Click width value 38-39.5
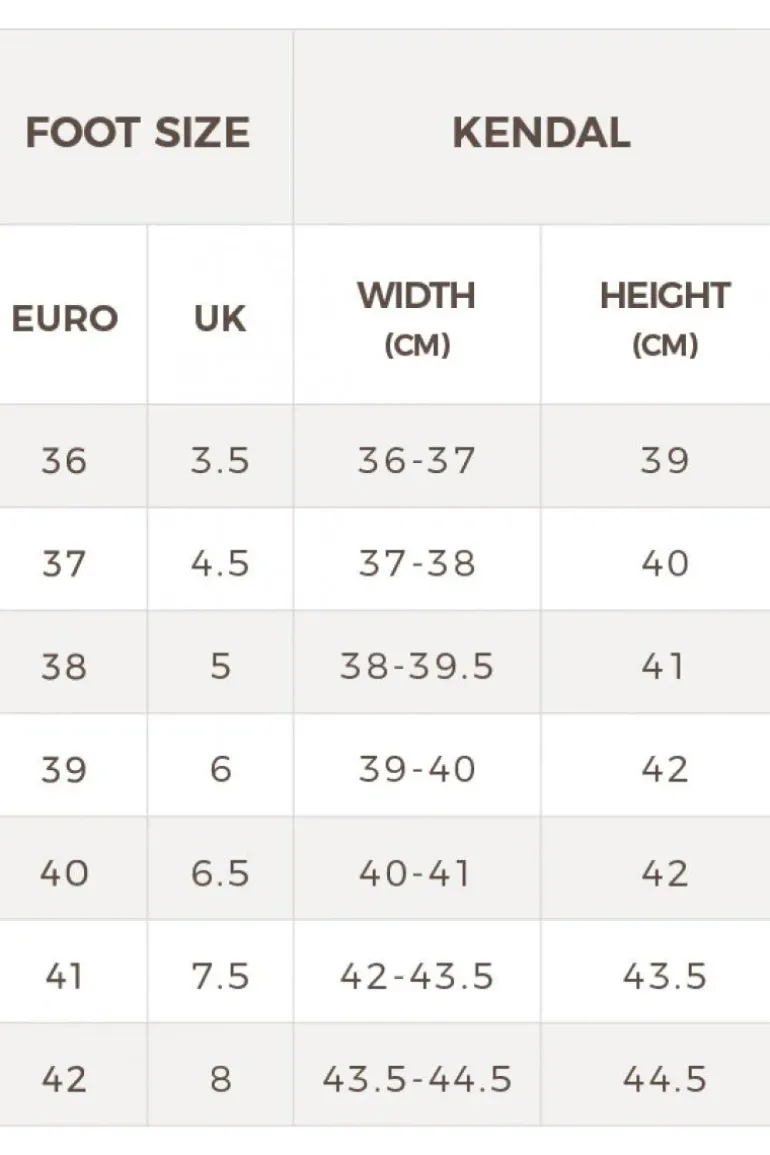Image resolution: width=770 pixels, height=1155 pixels. coord(416,667)
